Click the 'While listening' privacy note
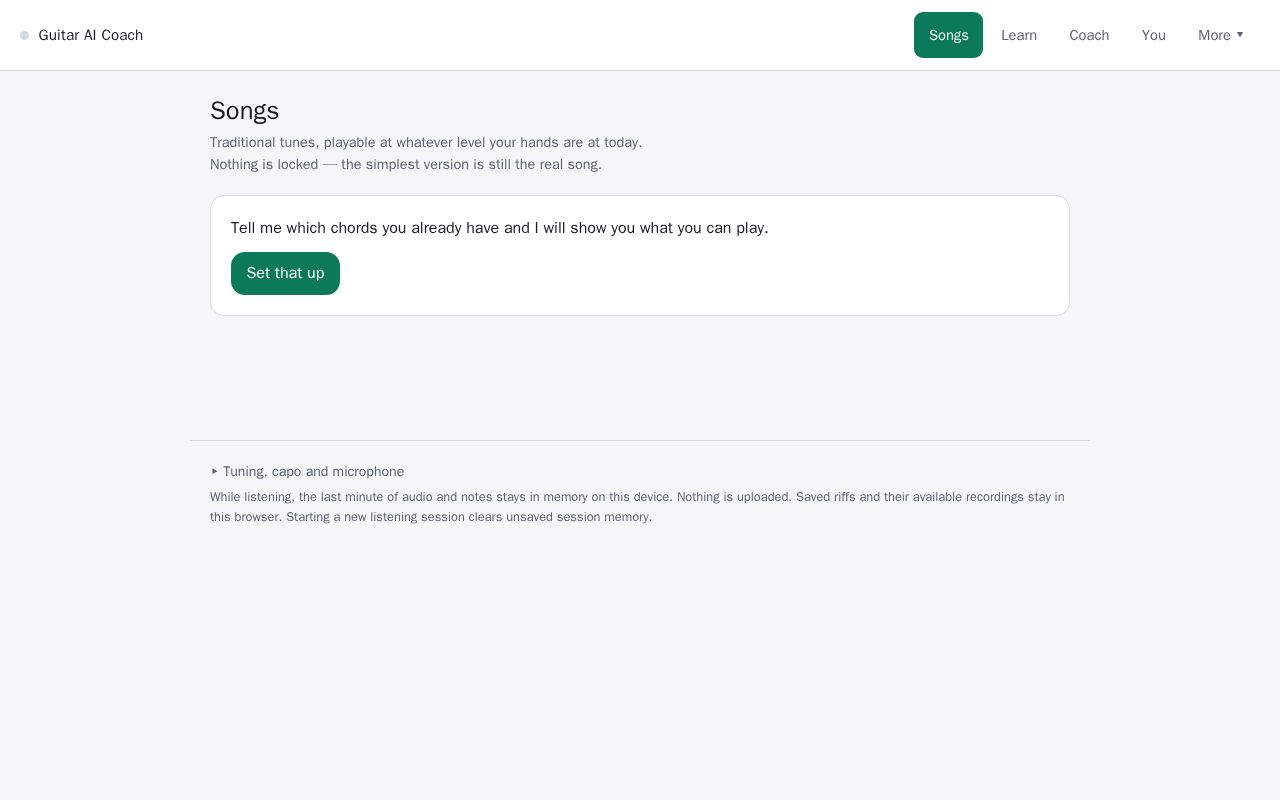Screen dimensions: 1280x800 click(x=637, y=507)
